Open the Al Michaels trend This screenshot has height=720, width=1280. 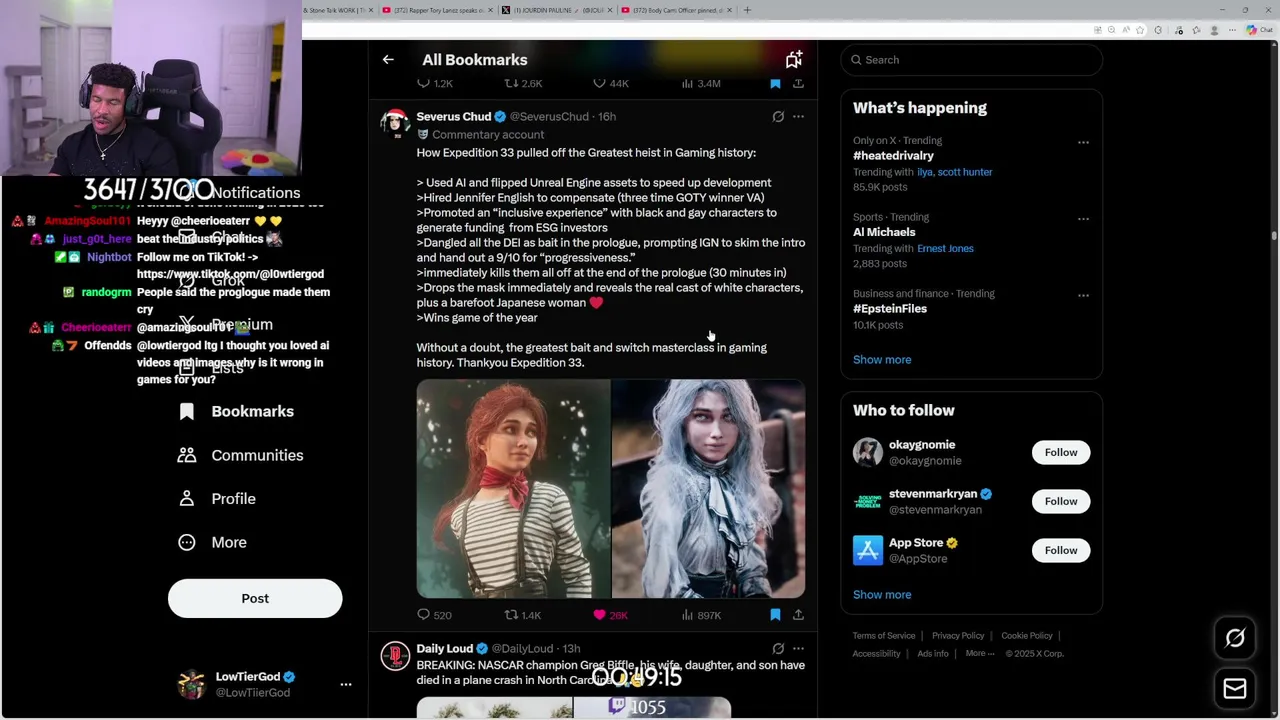pos(884,232)
